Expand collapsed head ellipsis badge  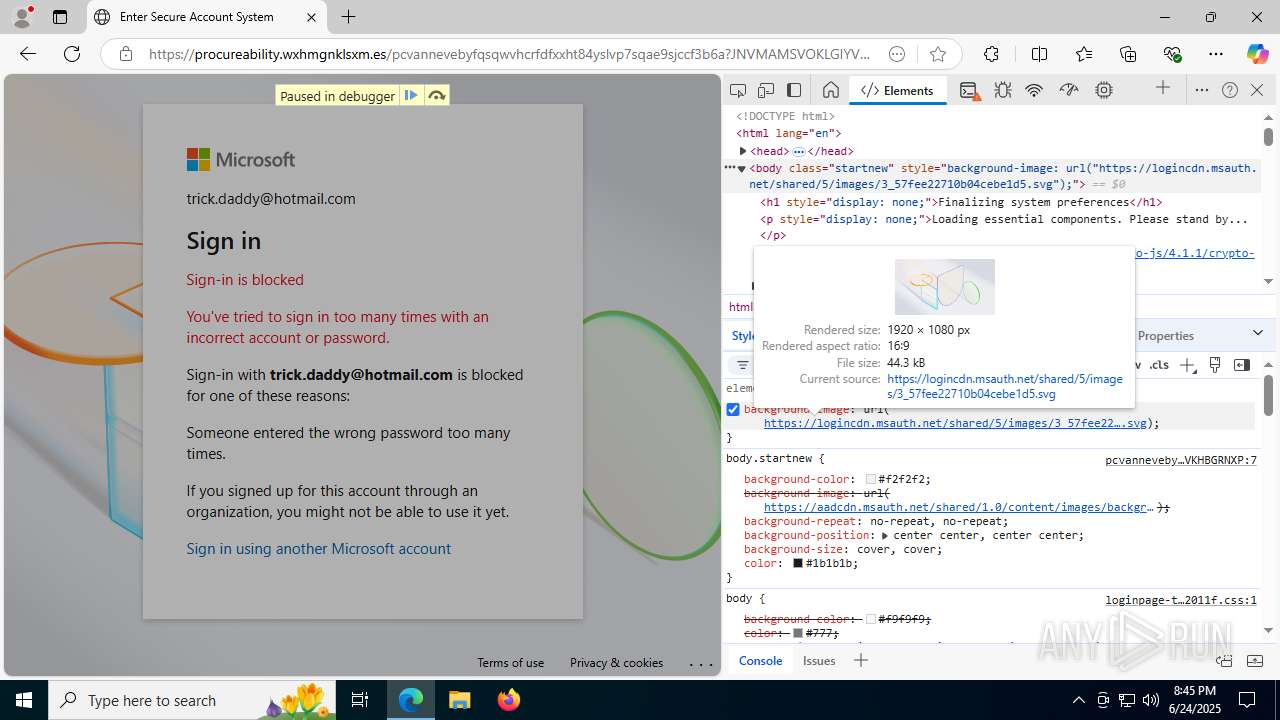coord(799,151)
